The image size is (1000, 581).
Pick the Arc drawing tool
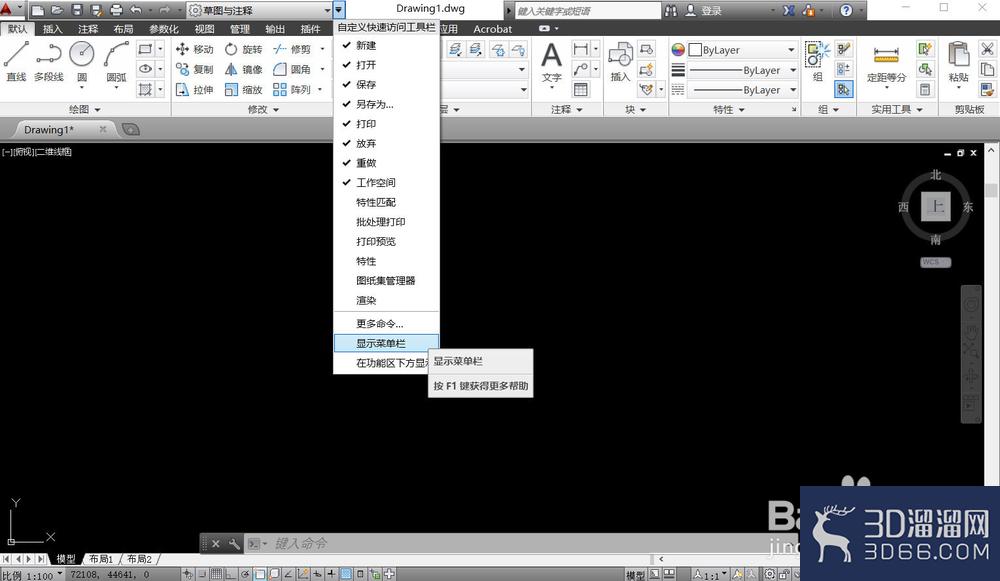tap(115, 55)
